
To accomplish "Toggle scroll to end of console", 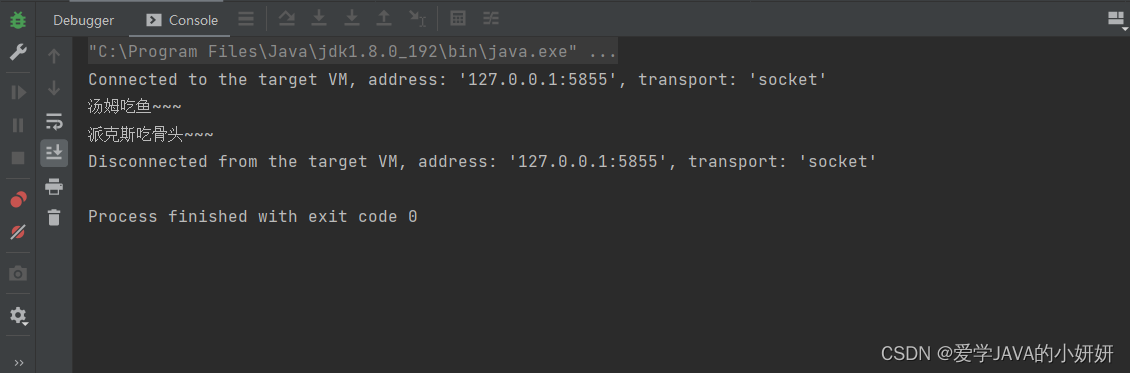I will click(54, 153).
